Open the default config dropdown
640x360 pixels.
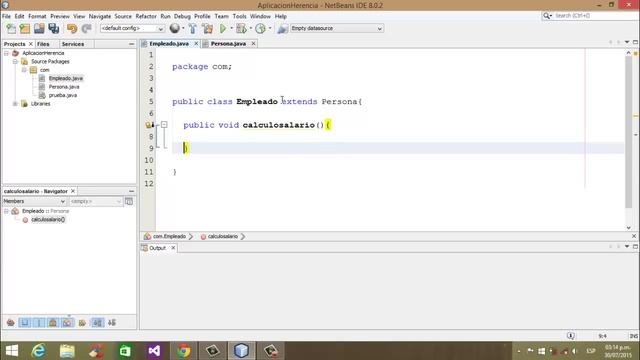click(x=132, y=29)
